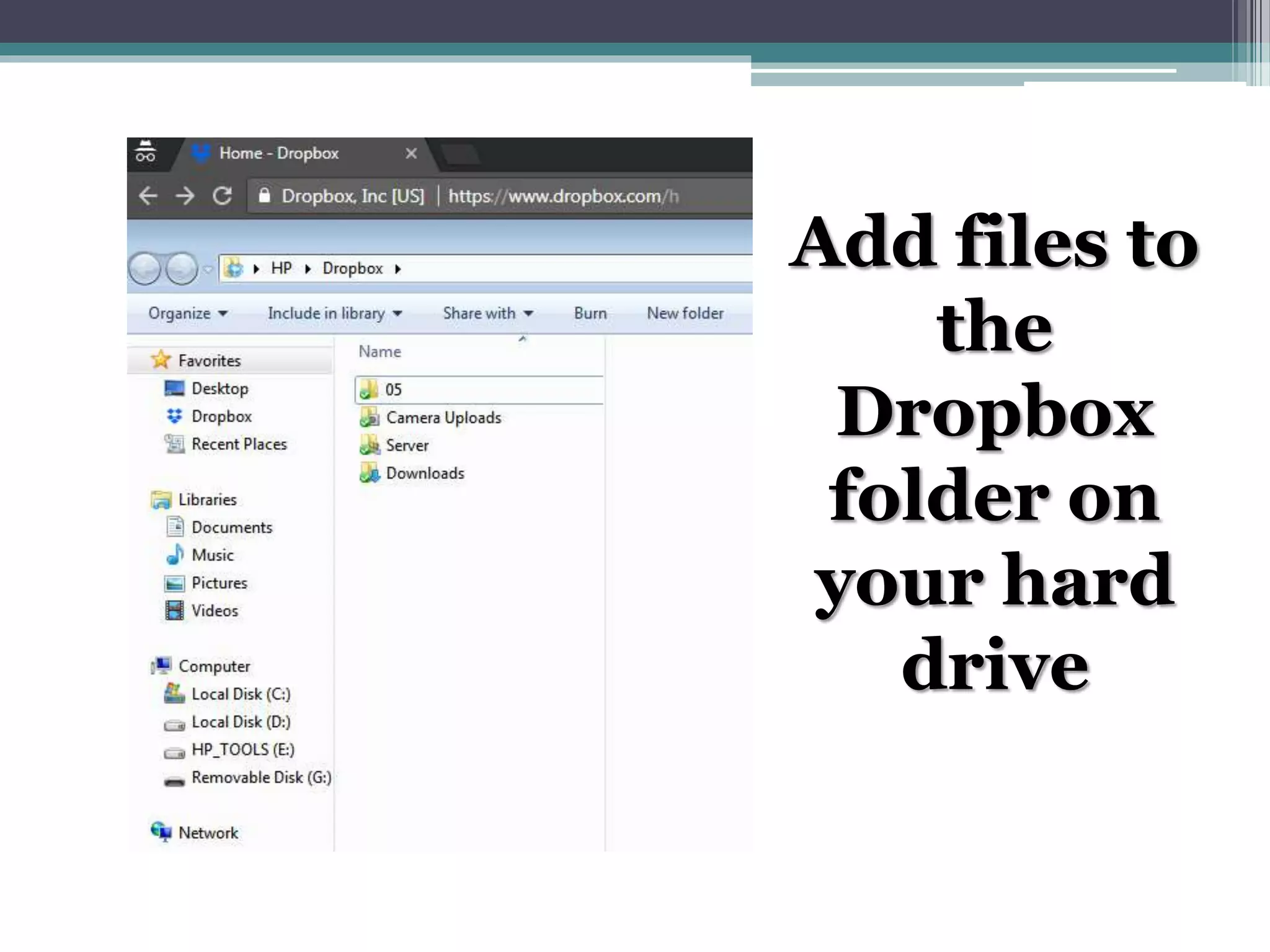Select Favorites in navigation pane

210,361
